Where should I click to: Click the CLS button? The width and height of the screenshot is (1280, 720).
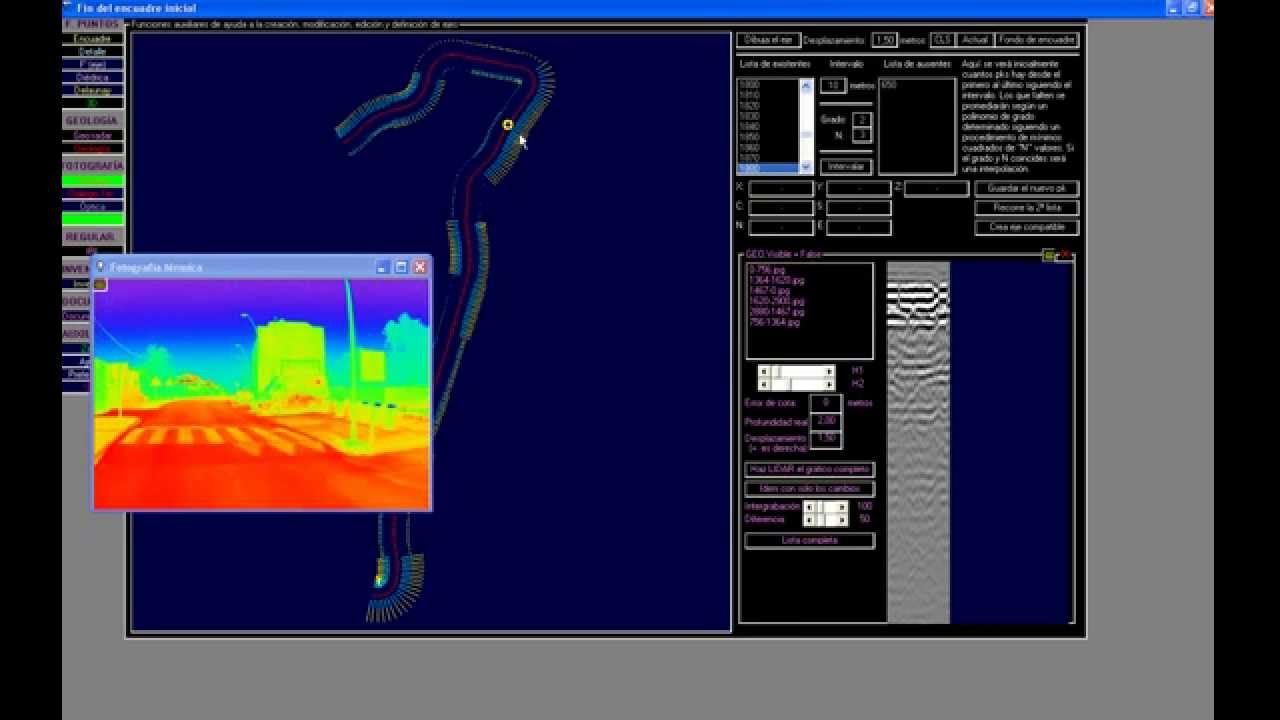(941, 40)
